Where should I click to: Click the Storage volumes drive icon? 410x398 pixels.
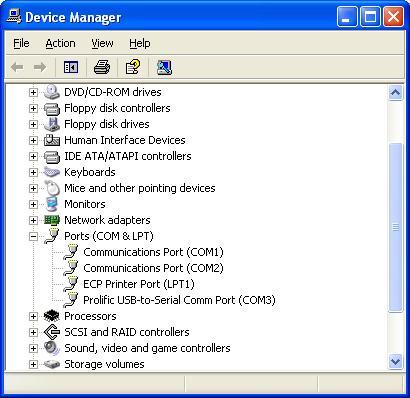coord(52,364)
